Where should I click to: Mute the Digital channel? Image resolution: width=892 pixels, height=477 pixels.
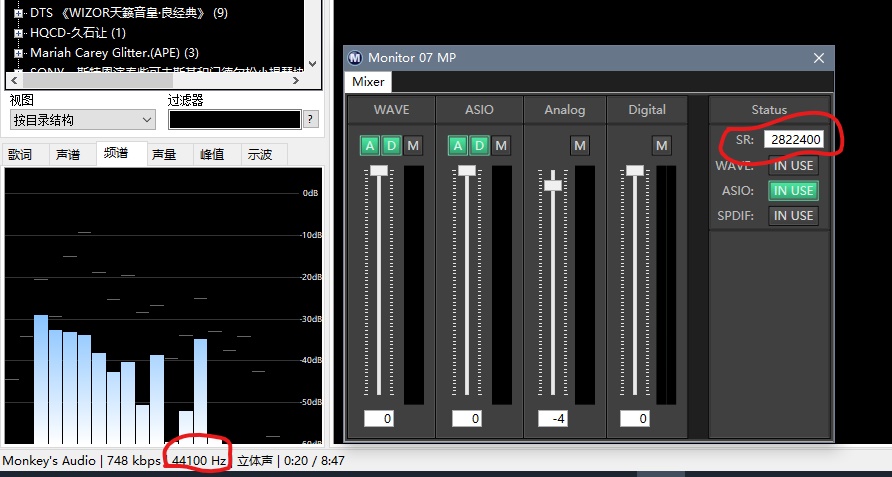click(x=661, y=146)
